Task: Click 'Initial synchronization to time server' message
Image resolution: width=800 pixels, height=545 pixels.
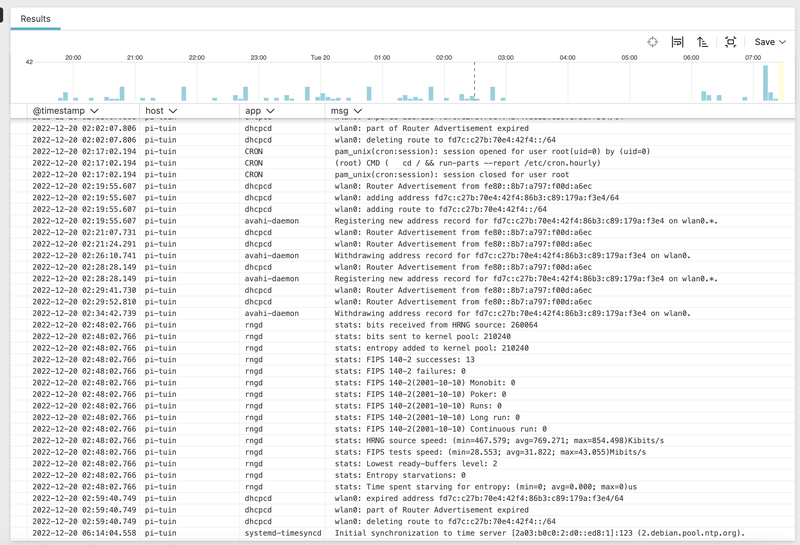Action: [x=540, y=533]
